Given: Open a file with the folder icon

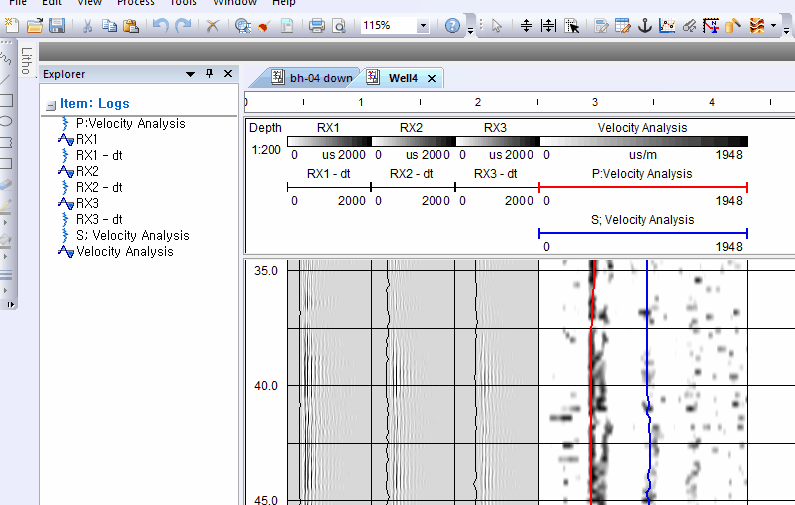Looking at the screenshot, I should (34, 25).
